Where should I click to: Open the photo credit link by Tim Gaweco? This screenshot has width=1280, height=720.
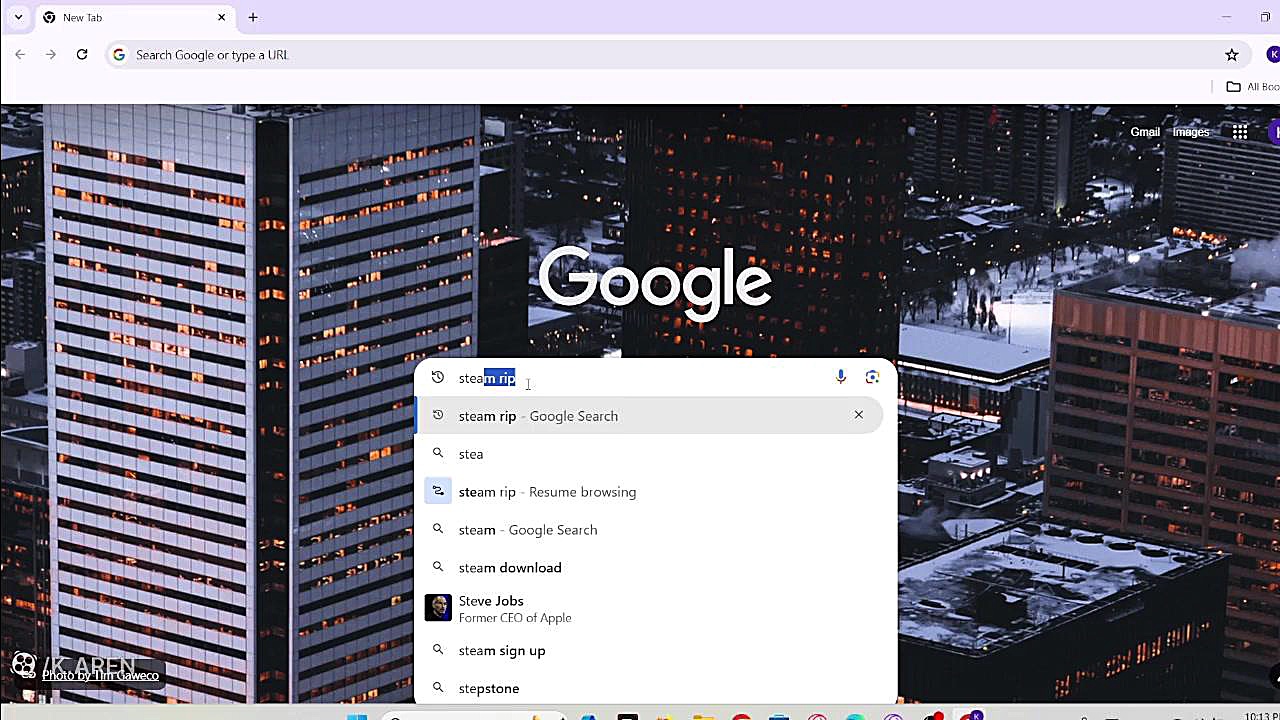point(100,675)
